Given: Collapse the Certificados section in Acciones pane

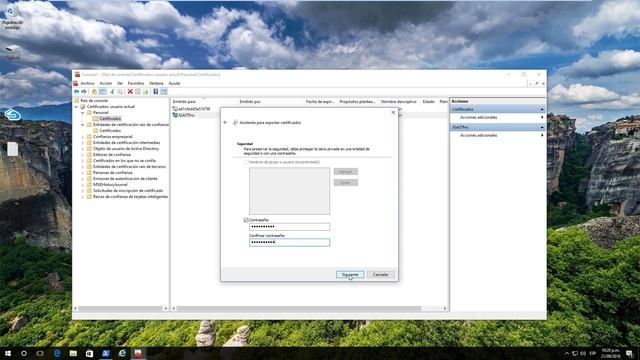Looking at the screenshot, I should click(542, 109).
